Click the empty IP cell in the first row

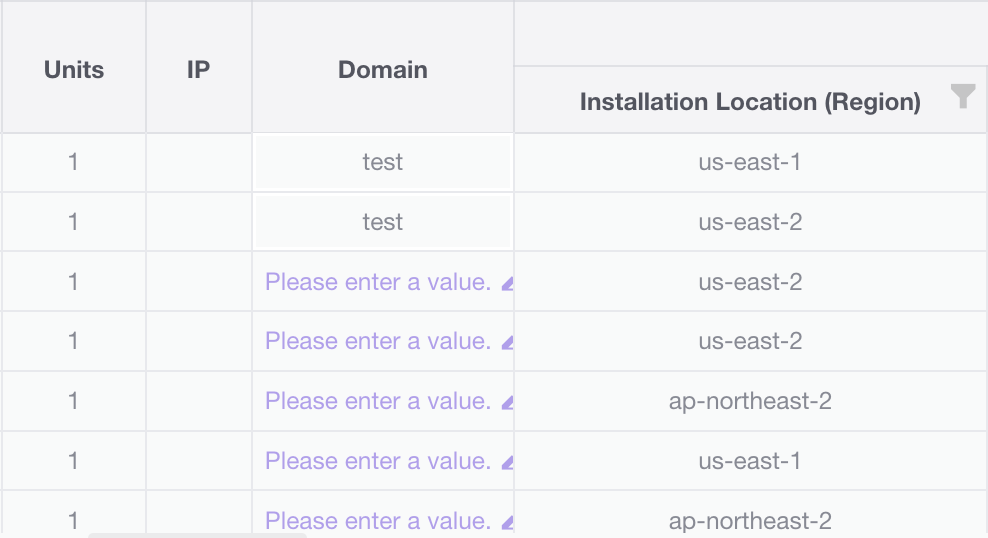(x=198, y=162)
